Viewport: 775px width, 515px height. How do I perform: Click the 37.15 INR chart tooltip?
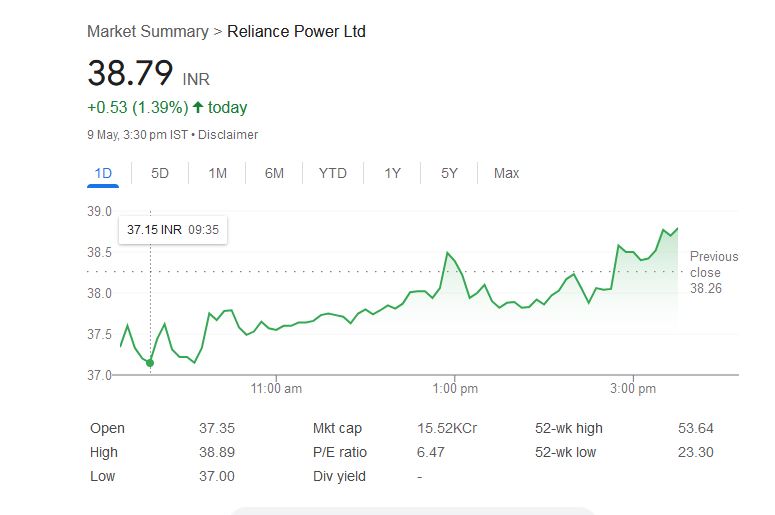172,230
